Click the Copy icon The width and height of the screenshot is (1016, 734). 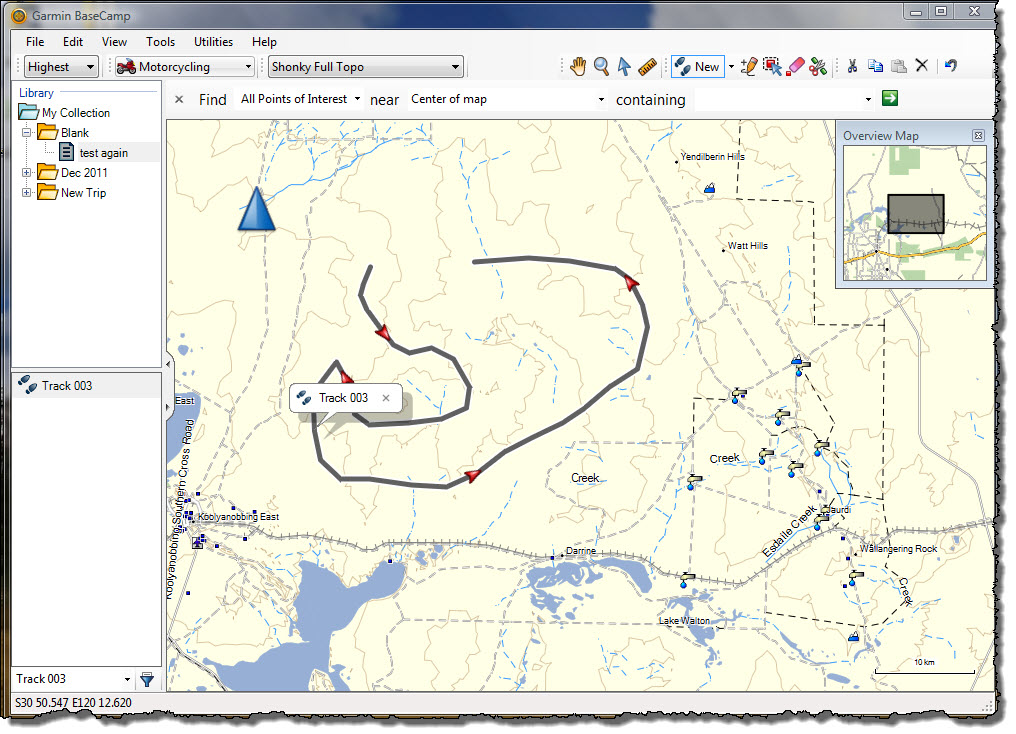click(875, 65)
